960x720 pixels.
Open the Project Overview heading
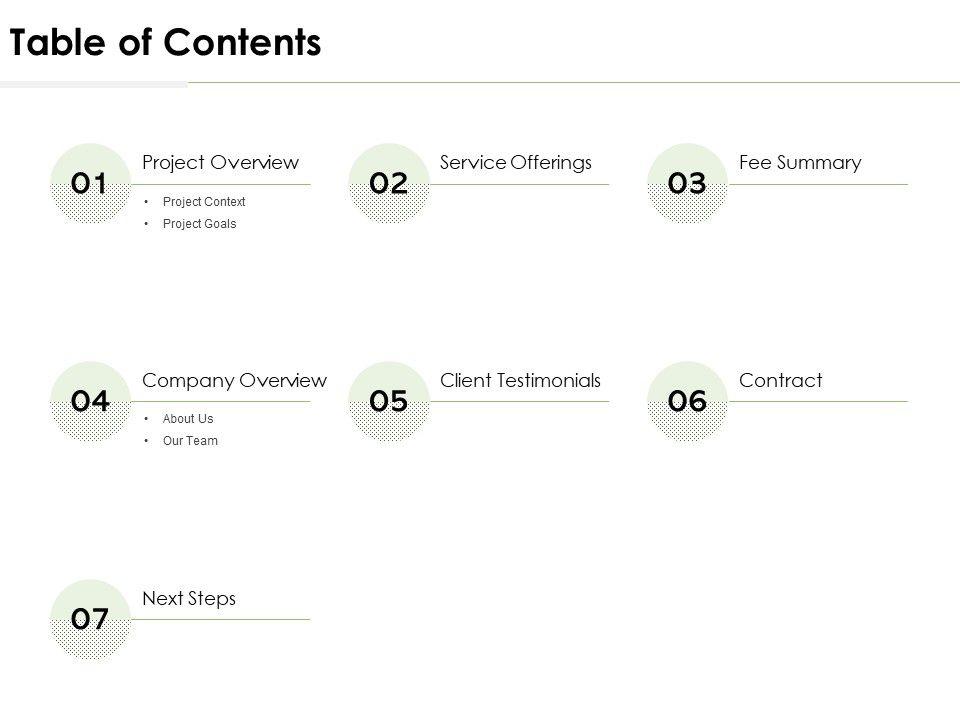pyautogui.click(x=220, y=163)
